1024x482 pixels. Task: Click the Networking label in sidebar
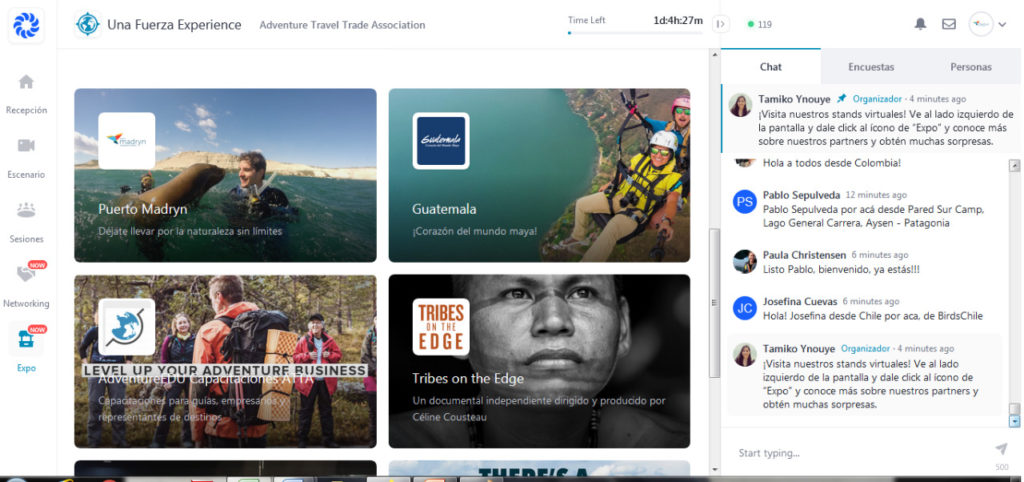pyautogui.click(x=26, y=304)
